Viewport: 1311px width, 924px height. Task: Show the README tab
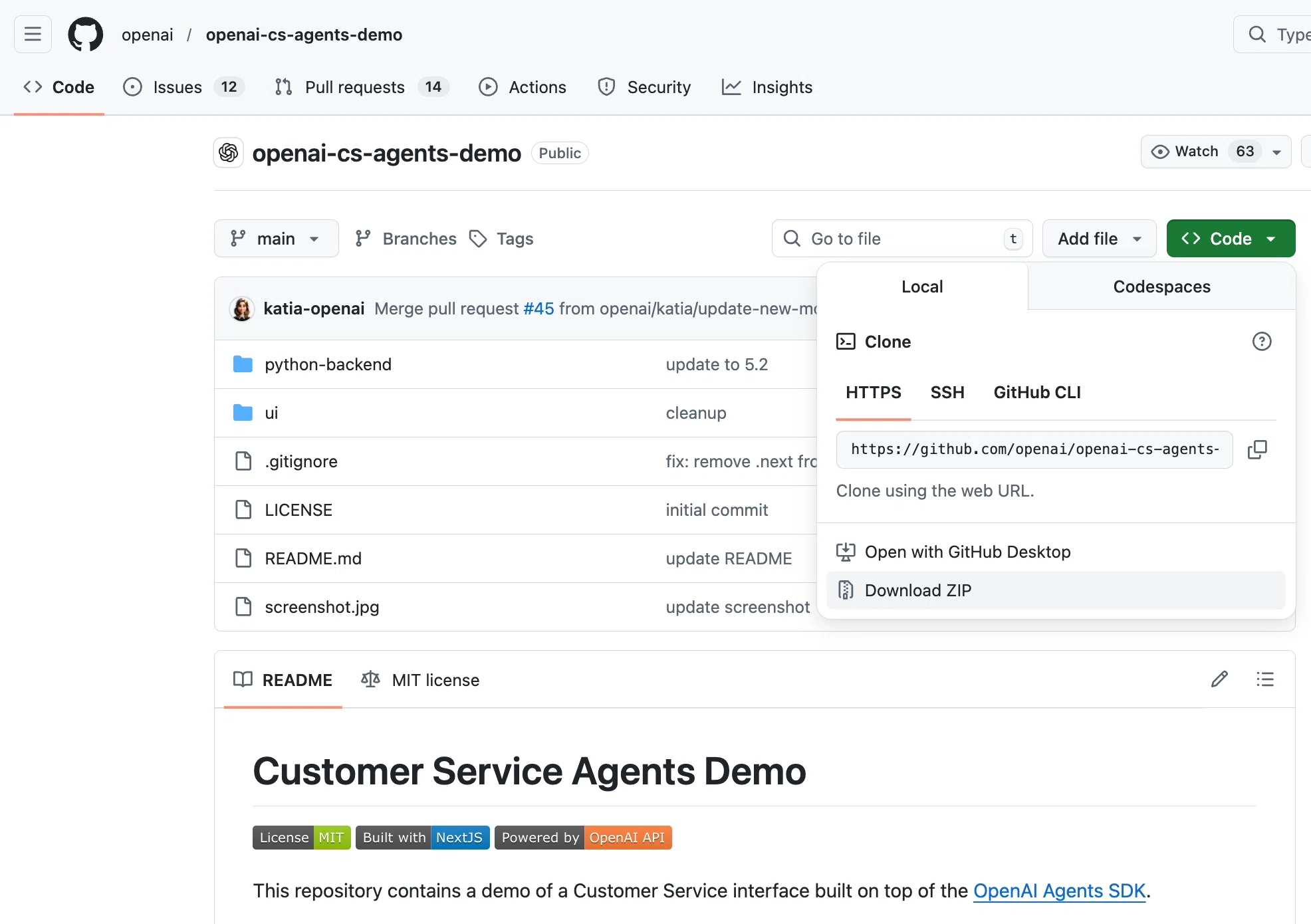pos(283,680)
